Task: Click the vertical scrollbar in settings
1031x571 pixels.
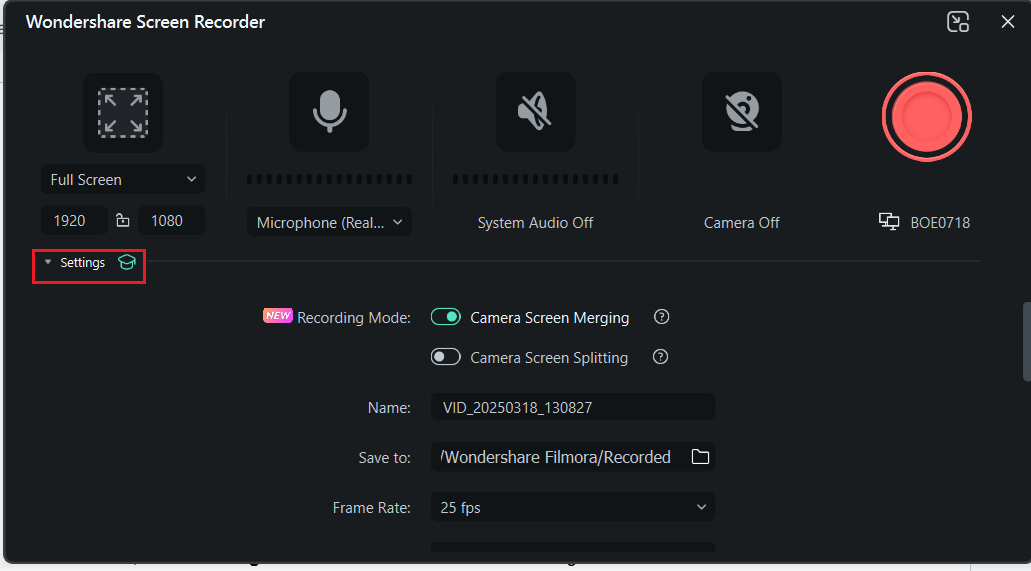Action: pos(1026,341)
